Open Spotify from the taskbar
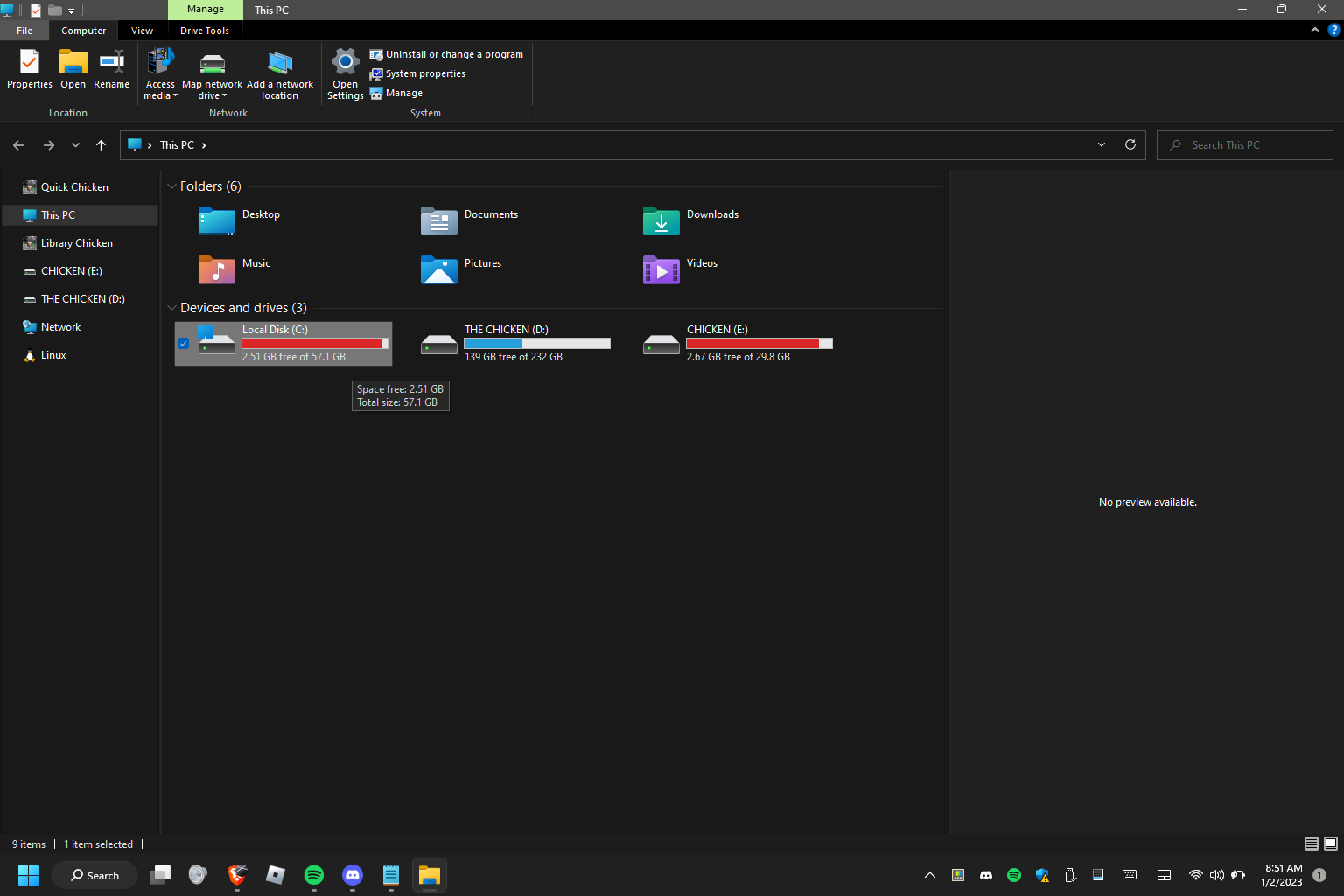 (x=313, y=875)
